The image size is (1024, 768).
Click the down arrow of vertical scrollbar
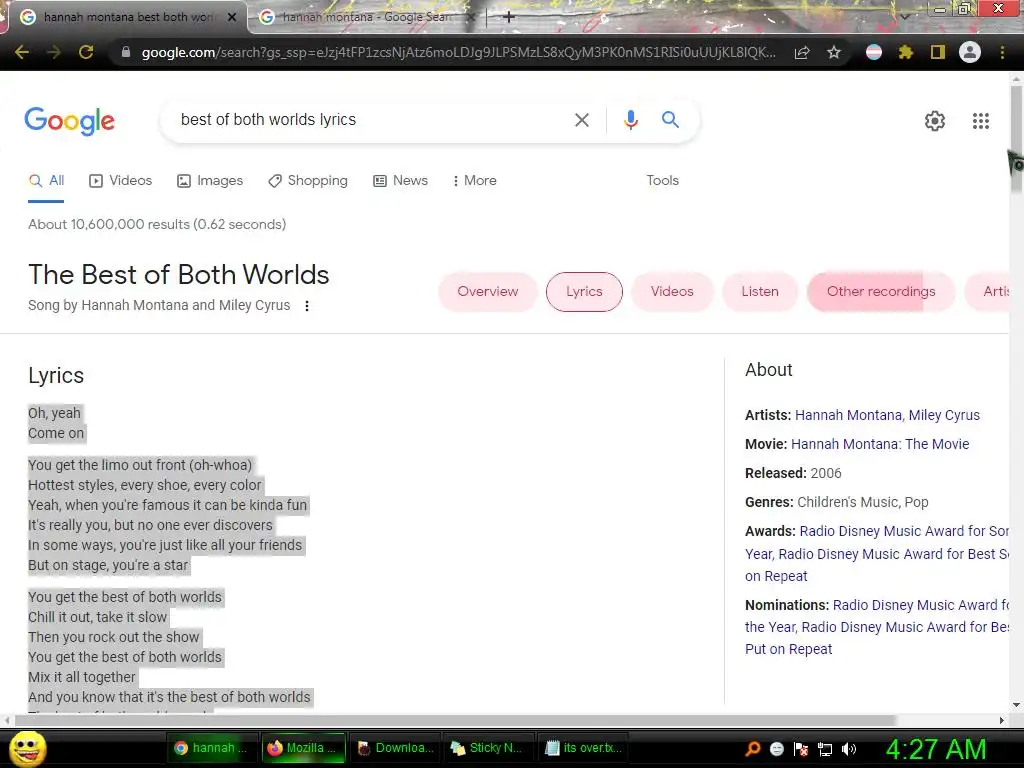click(1016, 705)
